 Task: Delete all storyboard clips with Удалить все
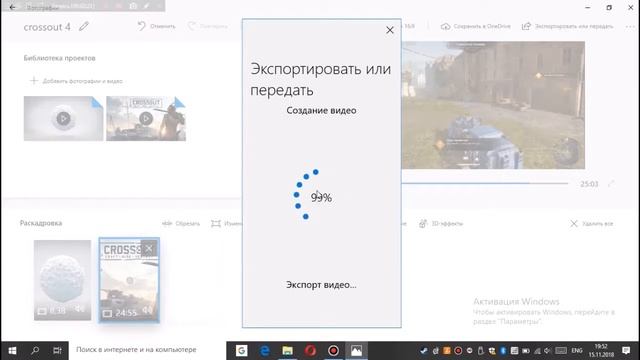click(x=591, y=223)
